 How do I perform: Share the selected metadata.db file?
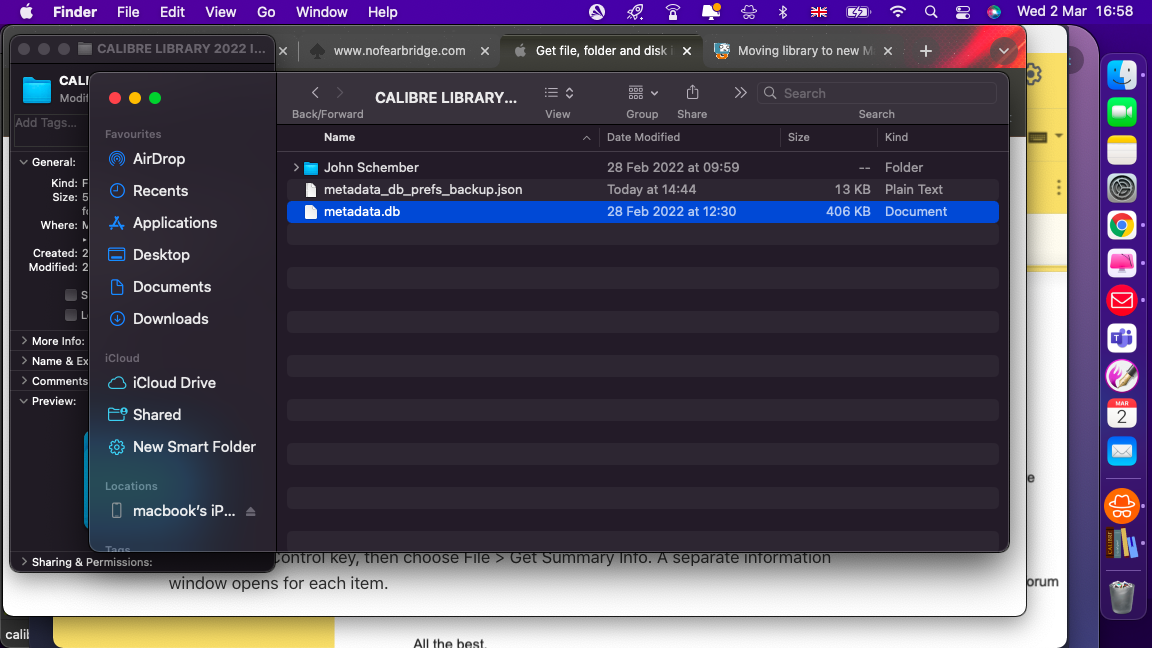[x=692, y=93]
